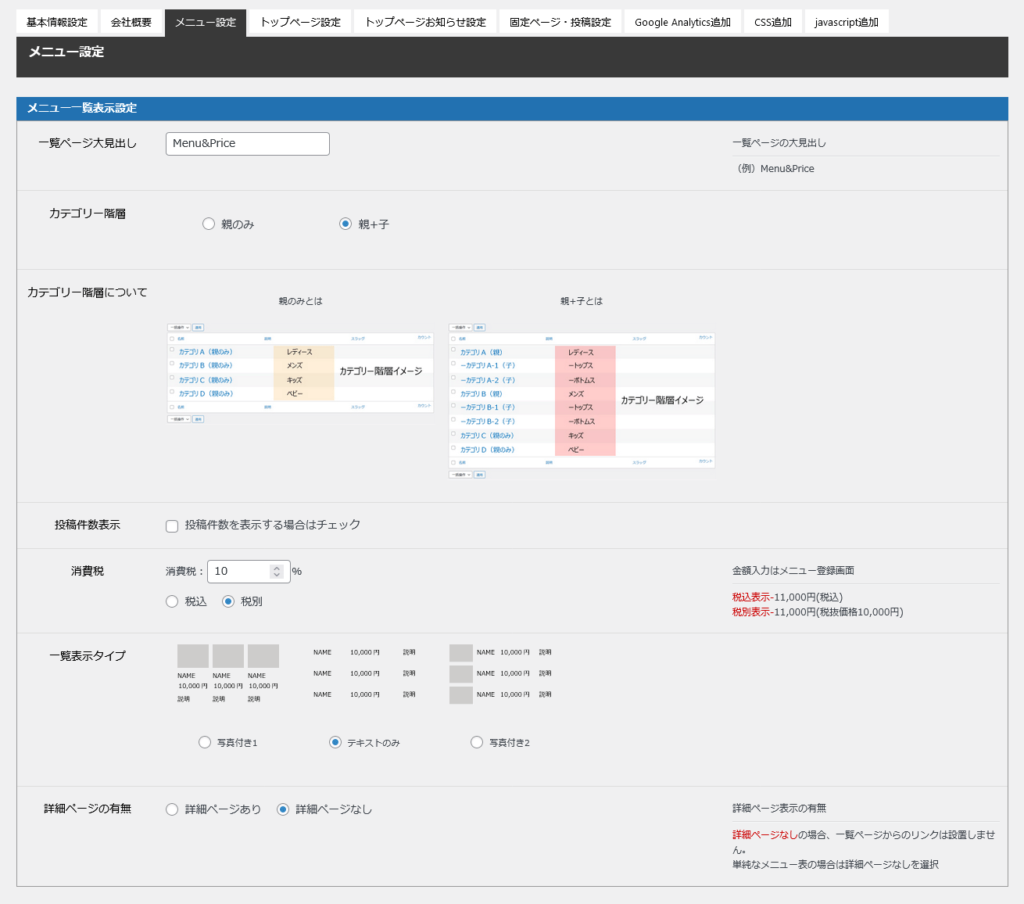
Task: Select 詳細ページあり option
Action: (172, 810)
